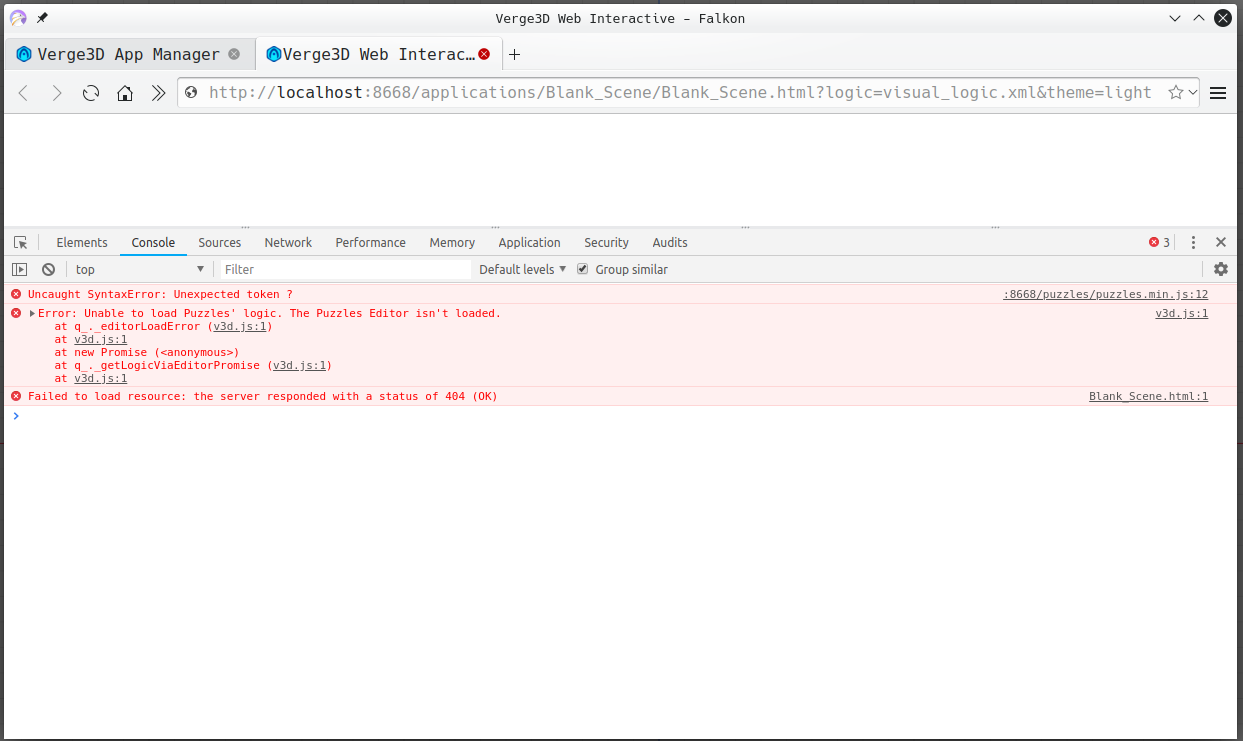Close the DevTools panel
This screenshot has width=1243, height=741.
point(1221,242)
